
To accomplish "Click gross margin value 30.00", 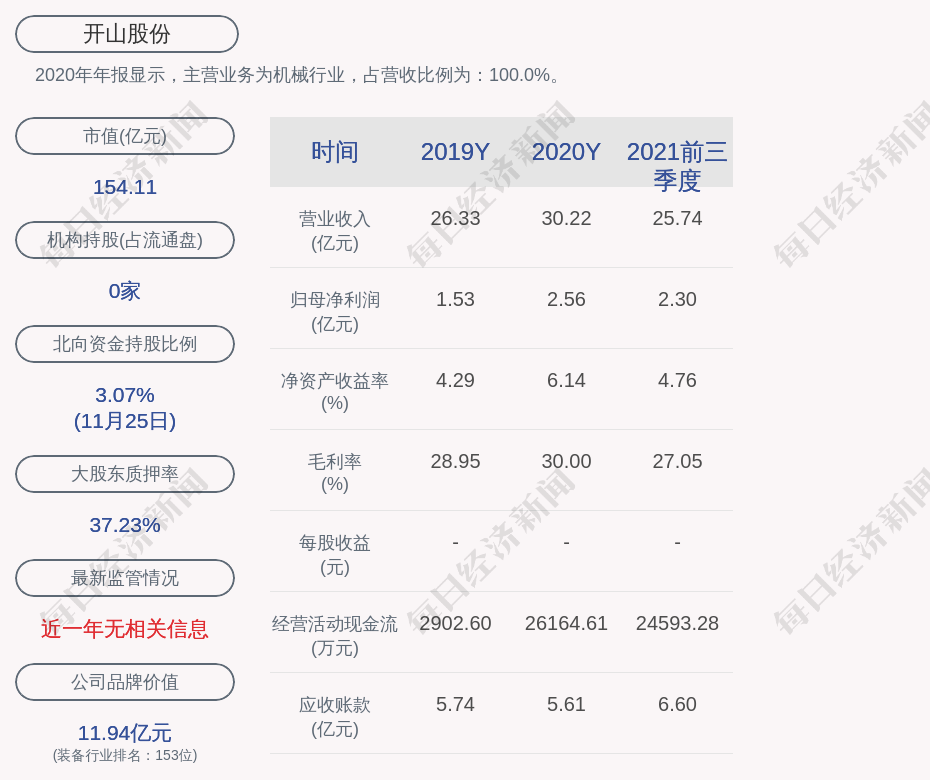I will click(566, 461).
